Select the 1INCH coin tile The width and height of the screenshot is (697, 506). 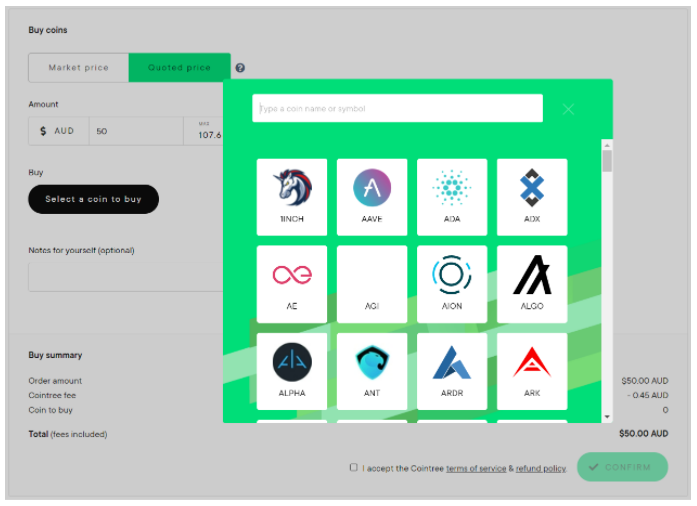coord(292,197)
